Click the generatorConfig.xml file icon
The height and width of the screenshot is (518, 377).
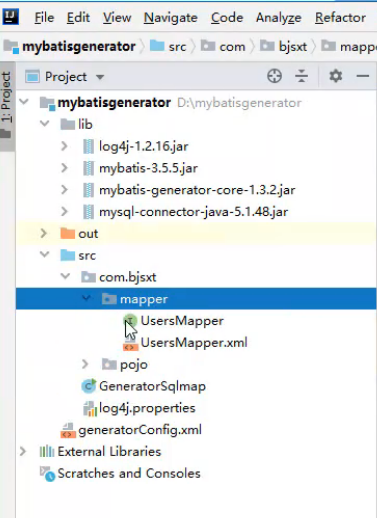click(68, 430)
